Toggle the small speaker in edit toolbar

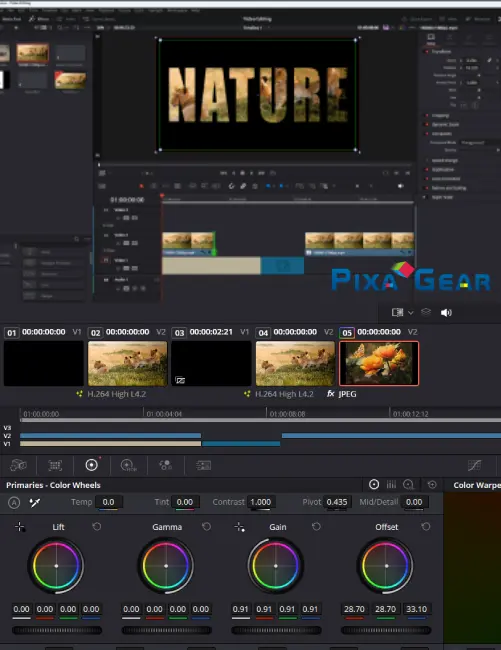tap(400, 186)
